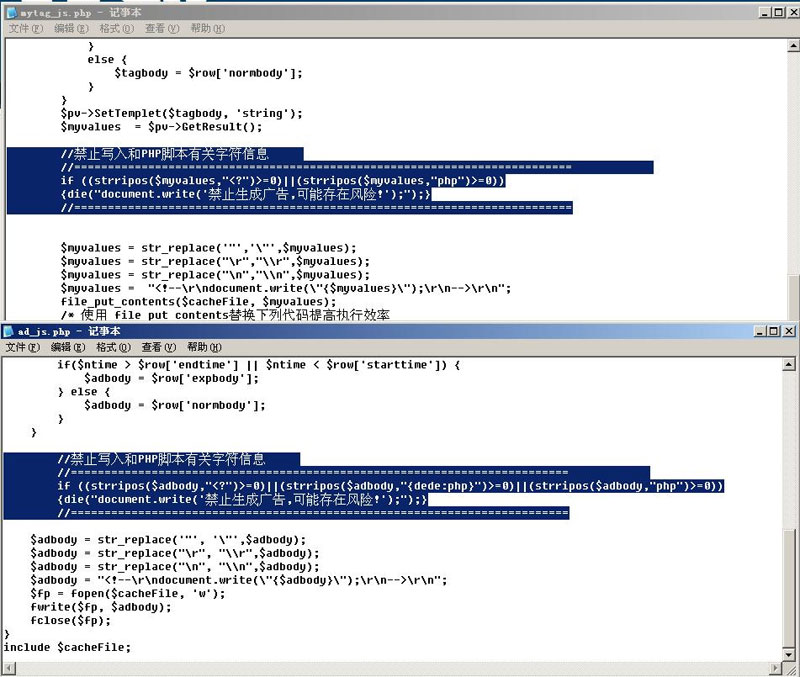Screen dimensions: 800x677
Task: Open 查看 menu in mytag_js.php window
Action: click(161, 29)
